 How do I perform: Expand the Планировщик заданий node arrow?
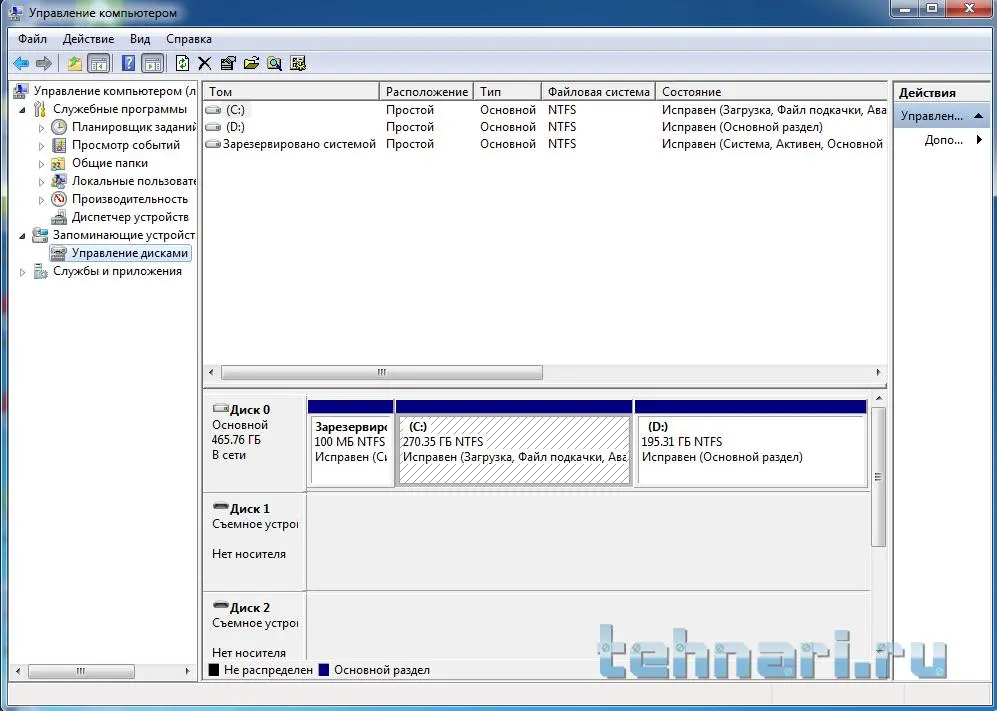tap(42, 127)
